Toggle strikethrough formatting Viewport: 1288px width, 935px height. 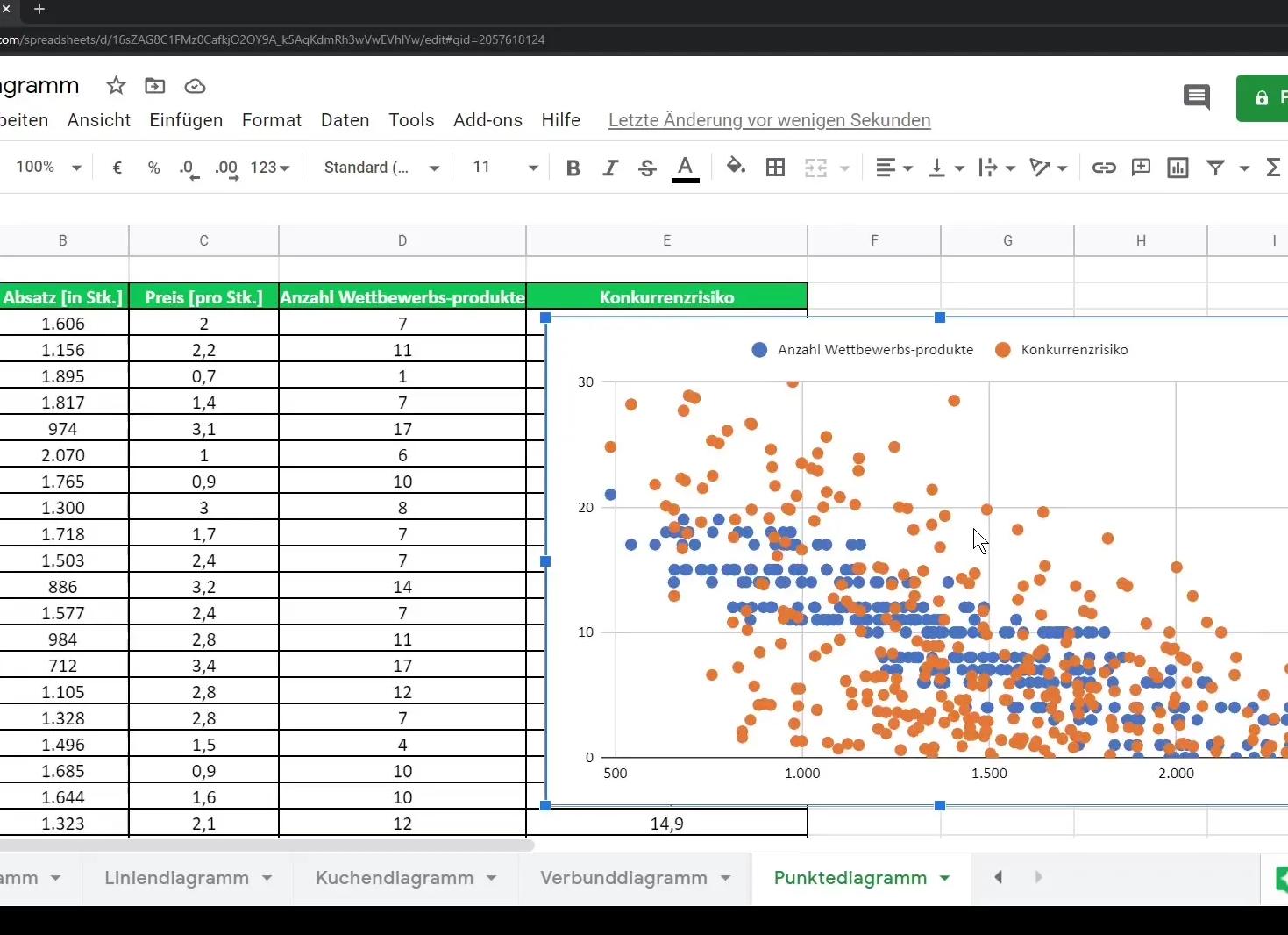[x=647, y=168]
